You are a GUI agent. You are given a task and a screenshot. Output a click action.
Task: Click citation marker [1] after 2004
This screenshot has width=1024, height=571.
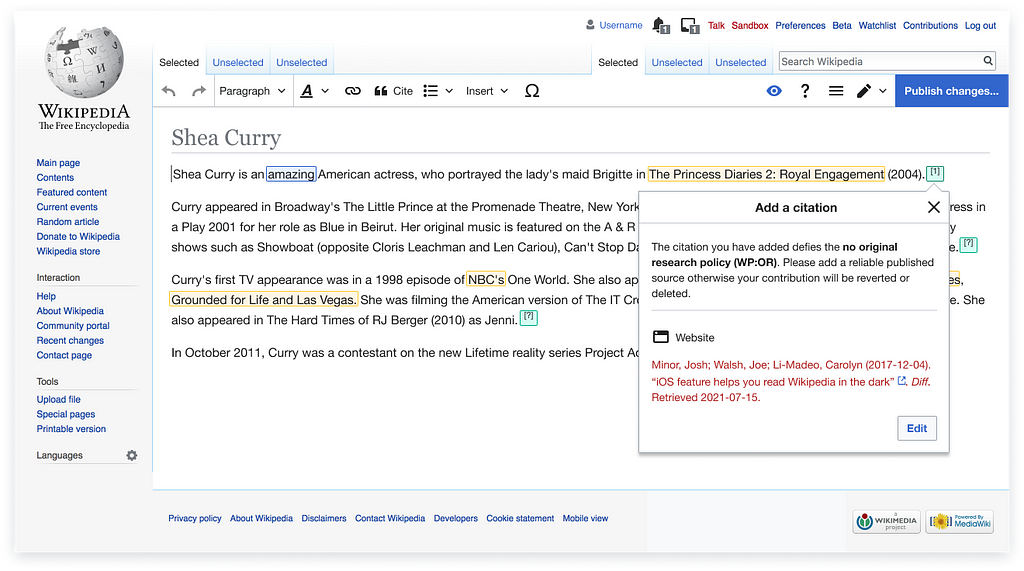click(x=935, y=173)
